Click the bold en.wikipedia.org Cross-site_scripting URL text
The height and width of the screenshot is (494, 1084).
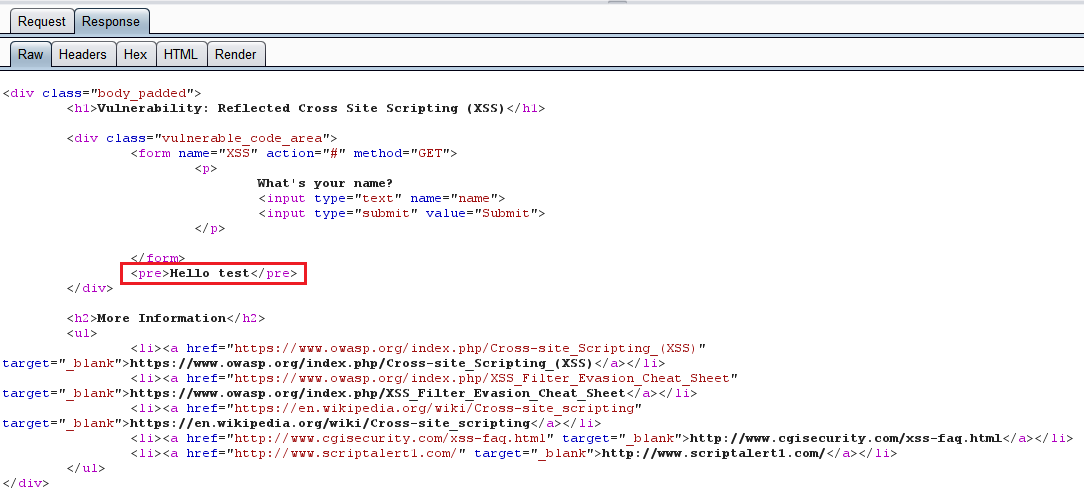coord(329,423)
